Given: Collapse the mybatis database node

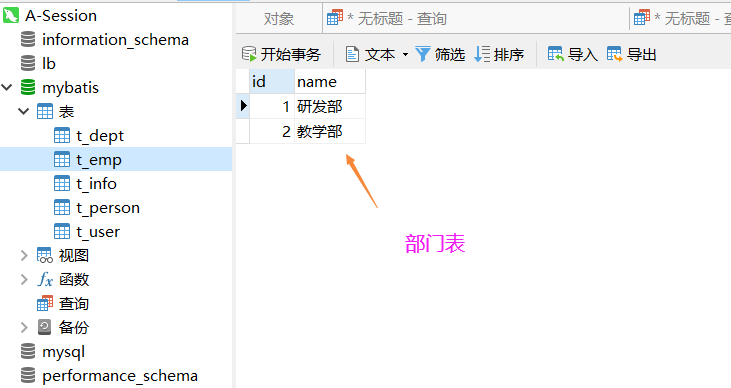Looking at the screenshot, I should tap(7, 87).
